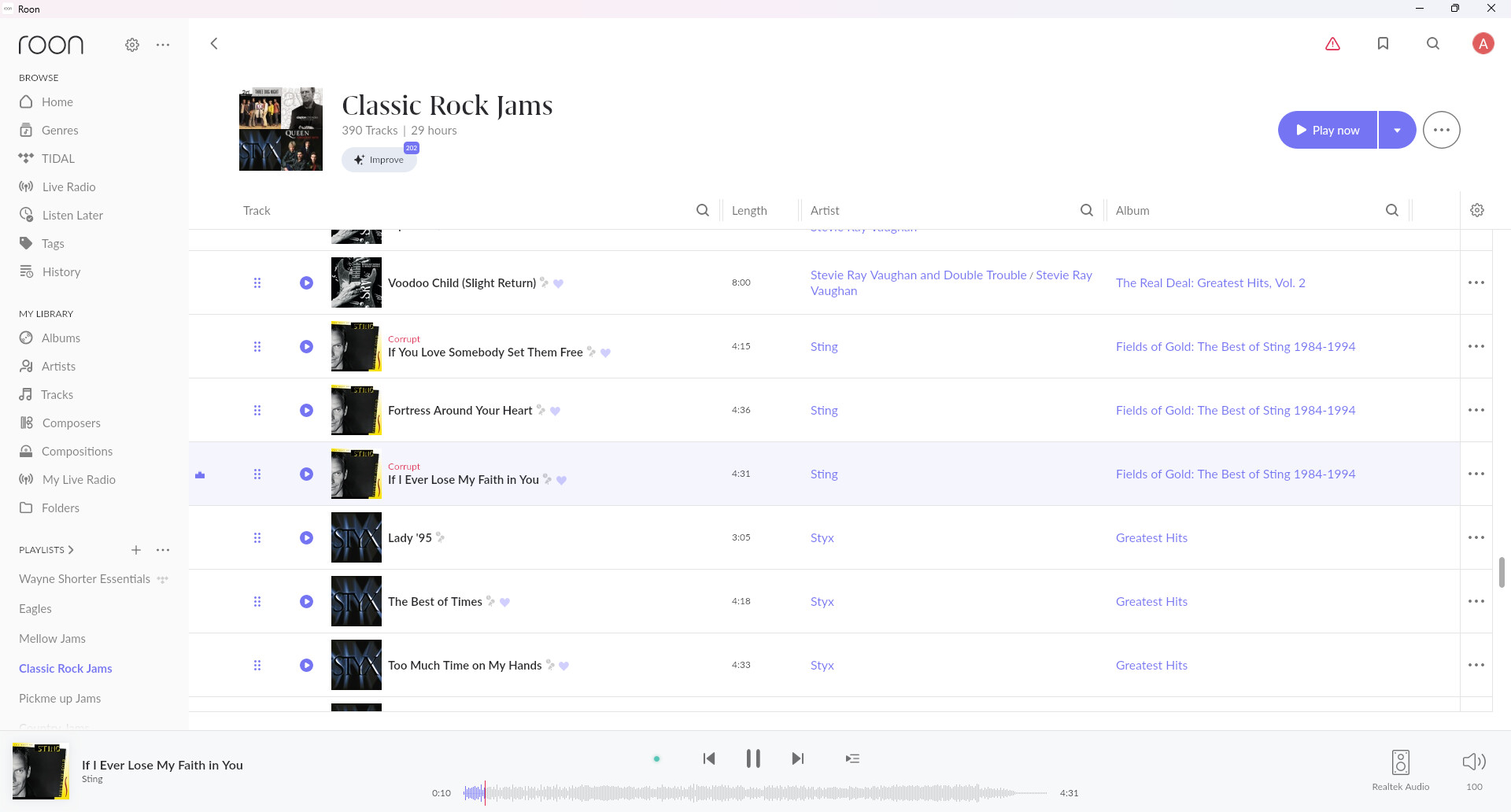The height and width of the screenshot is (812, 1511).
Task: Open the Styx artist link for Lady '95
Action: pyautogui.click(x=822, y=537)
